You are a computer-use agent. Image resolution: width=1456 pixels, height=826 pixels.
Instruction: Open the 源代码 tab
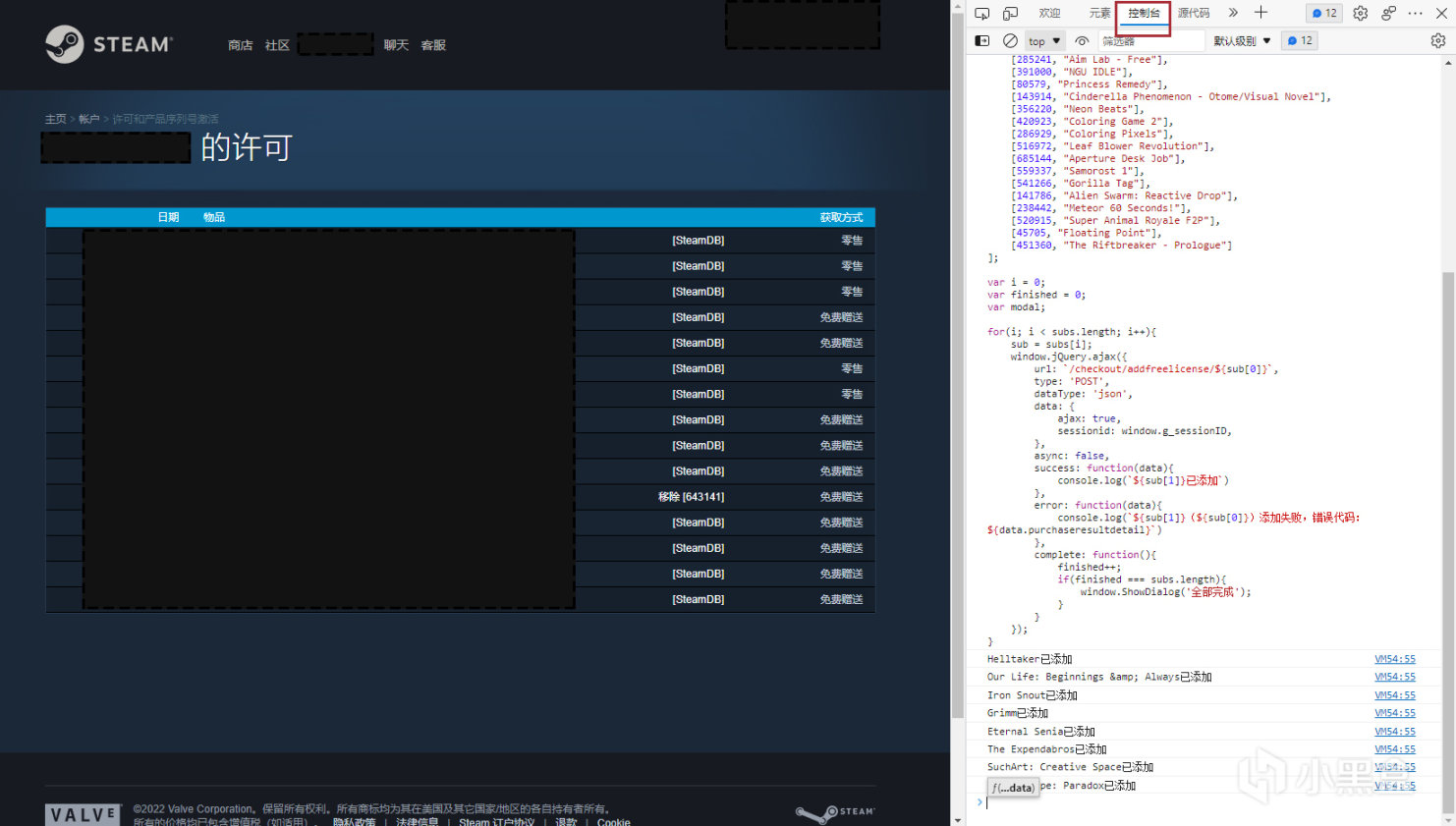point(1194,13)
